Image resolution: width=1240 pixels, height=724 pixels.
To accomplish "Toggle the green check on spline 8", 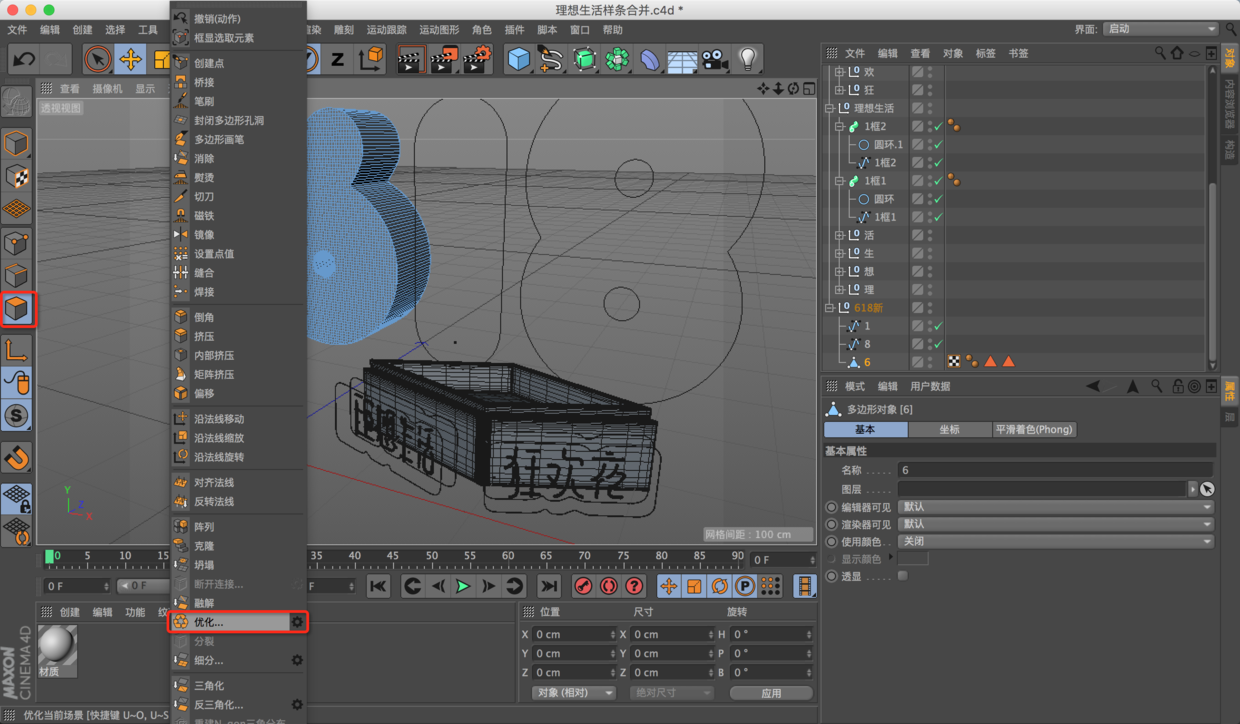I will click(938, 344).
